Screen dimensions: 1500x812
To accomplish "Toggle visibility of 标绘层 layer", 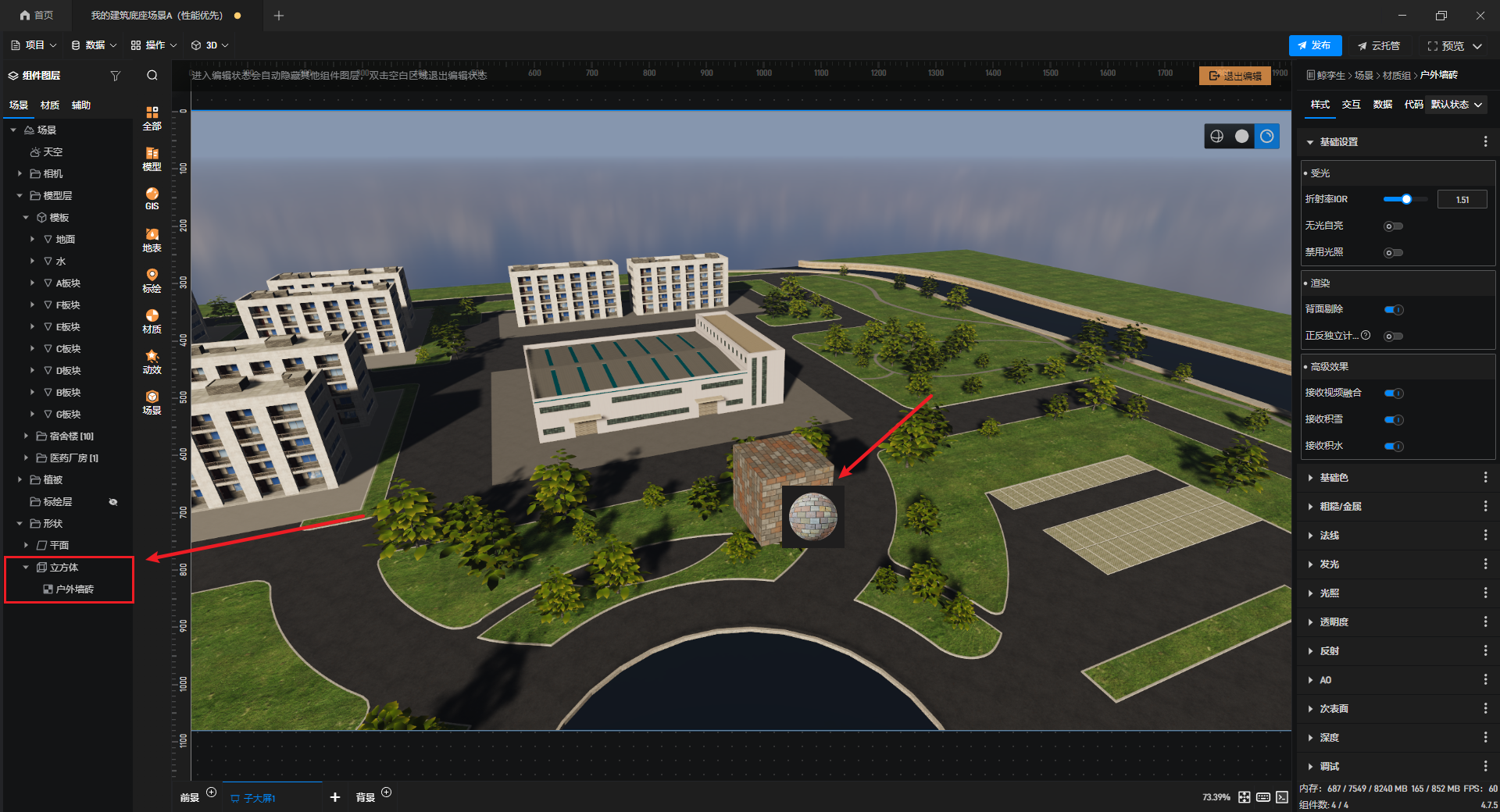I will [113, 502].
